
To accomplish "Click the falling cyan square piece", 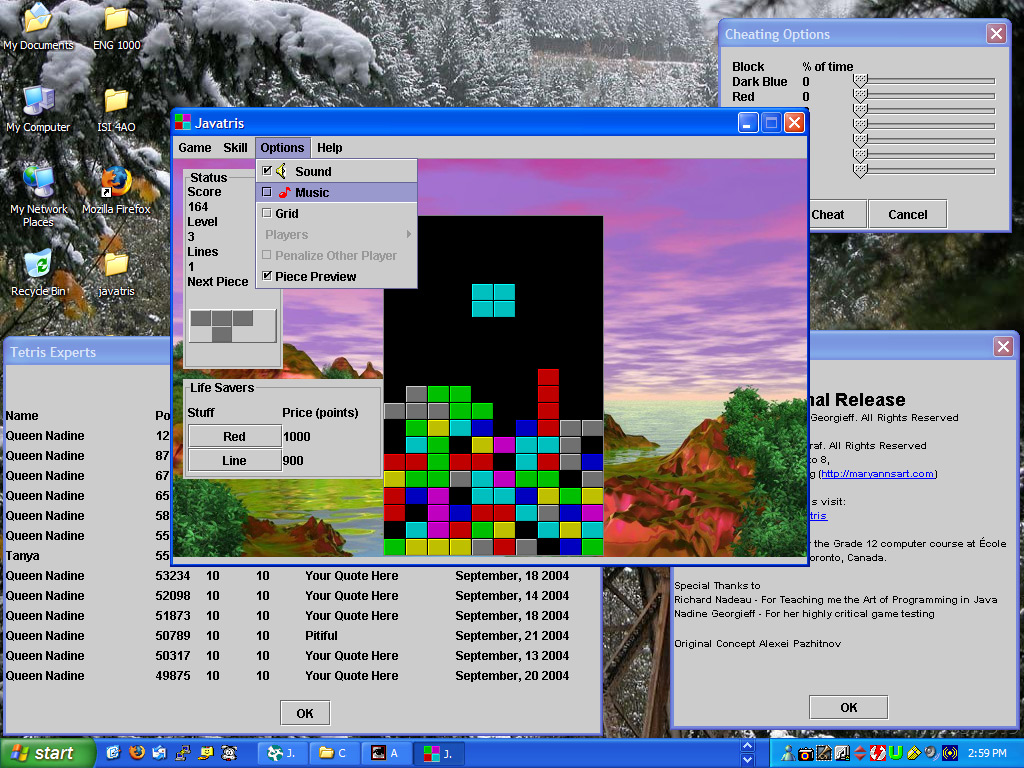I will point(493,300).
